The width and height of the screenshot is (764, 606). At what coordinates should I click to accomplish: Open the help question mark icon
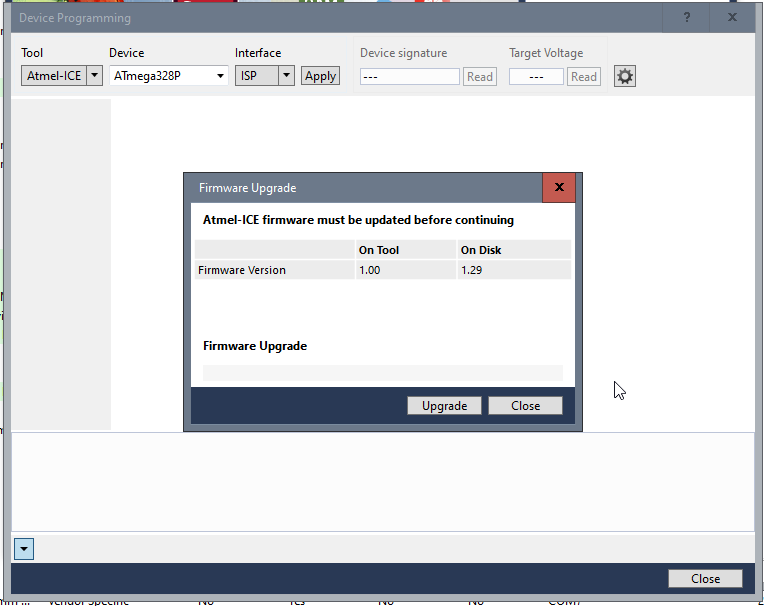[x=687, y=18]
